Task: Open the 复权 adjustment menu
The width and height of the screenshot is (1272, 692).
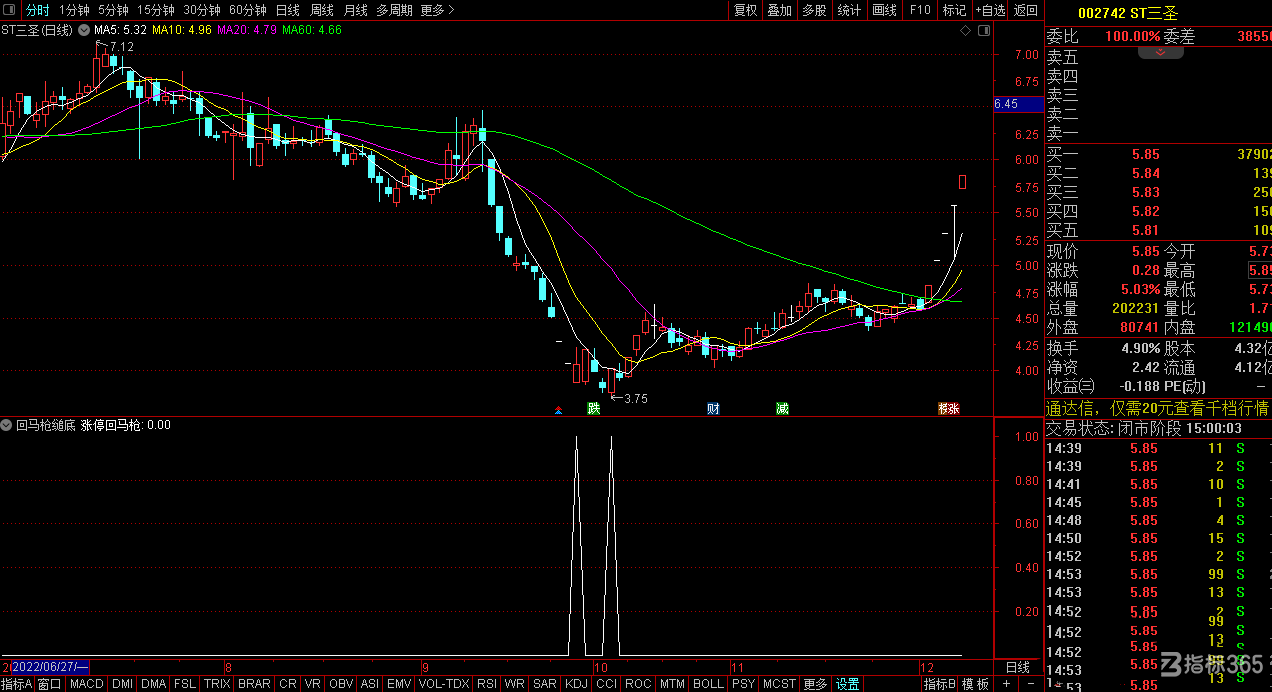Action: tap(745, 10)
